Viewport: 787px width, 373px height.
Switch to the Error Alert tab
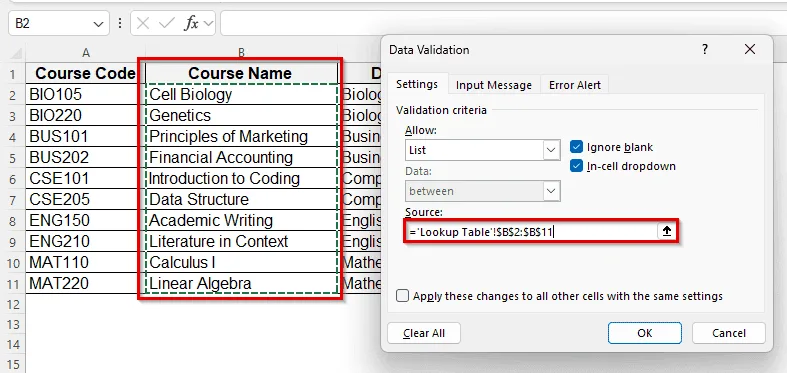click(575, 85)
